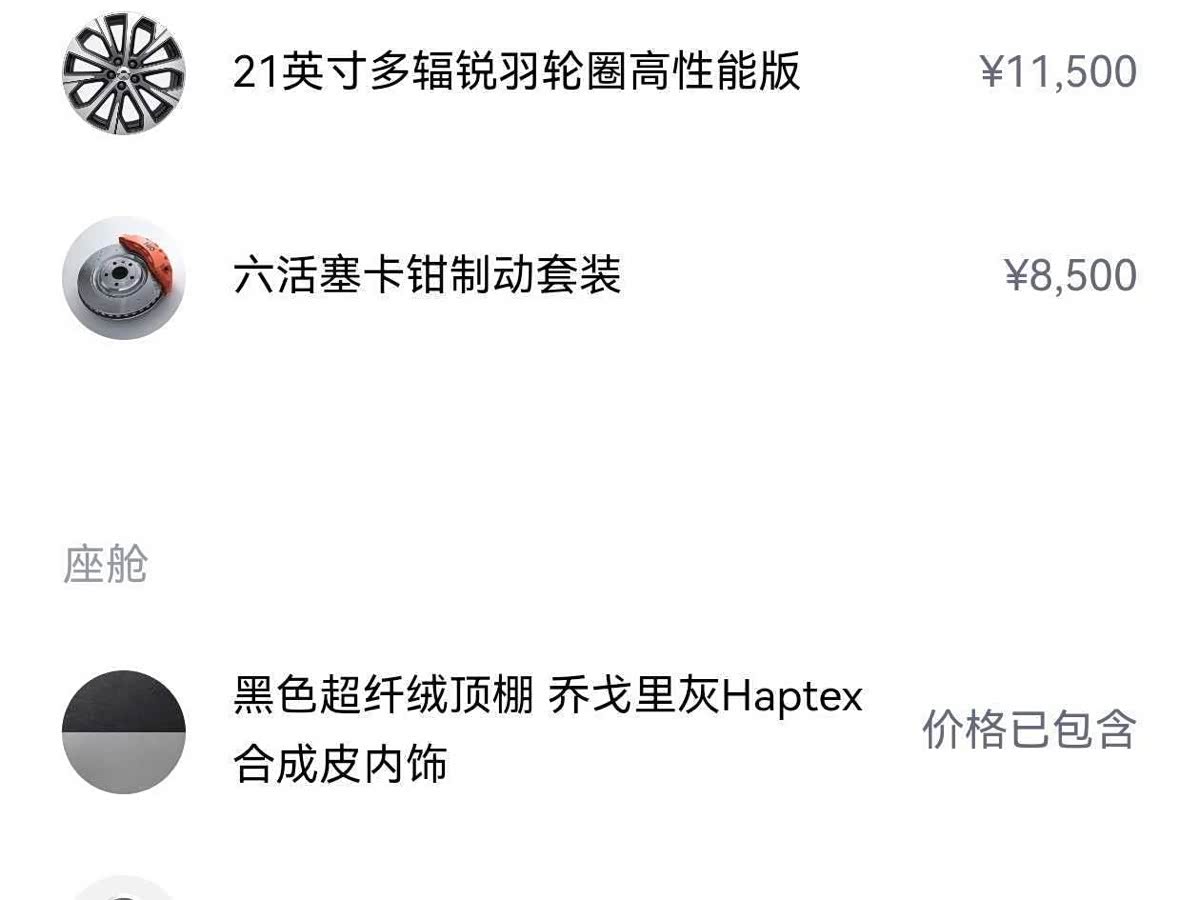Tap the ¥11,500 wheel price
Screen dimensions: 1200x900
coord(1058,73)
